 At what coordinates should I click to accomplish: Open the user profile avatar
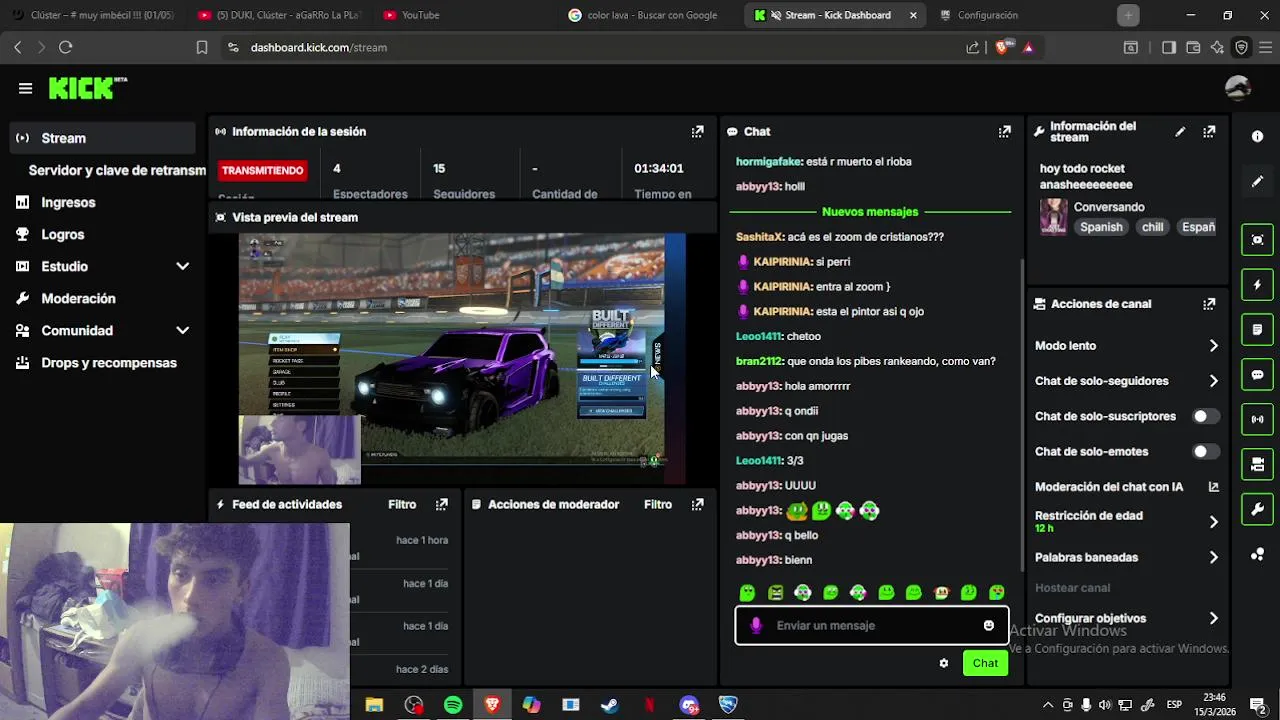click(1238, 88)
